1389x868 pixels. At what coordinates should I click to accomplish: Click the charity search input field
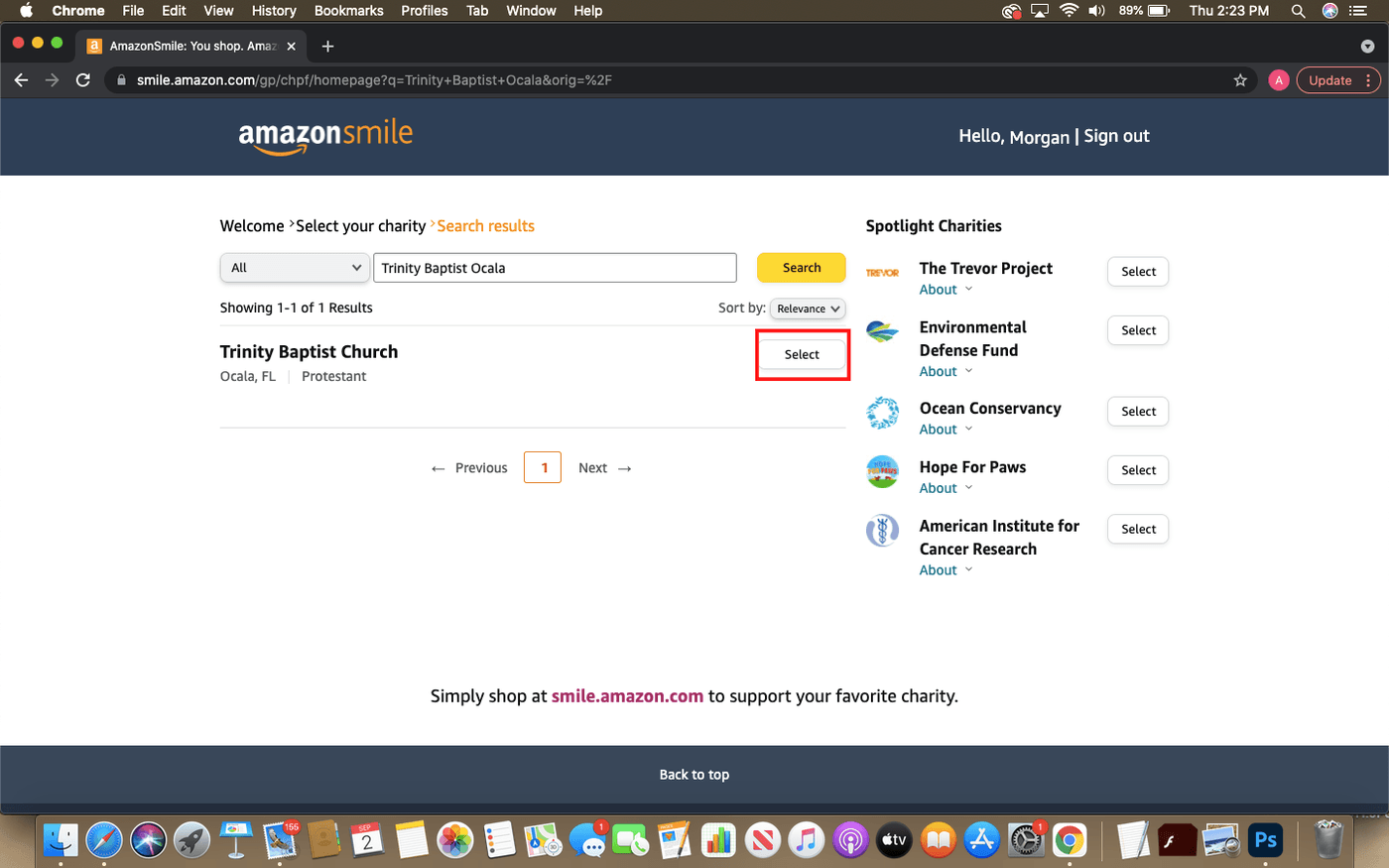[x=555, y=268]
